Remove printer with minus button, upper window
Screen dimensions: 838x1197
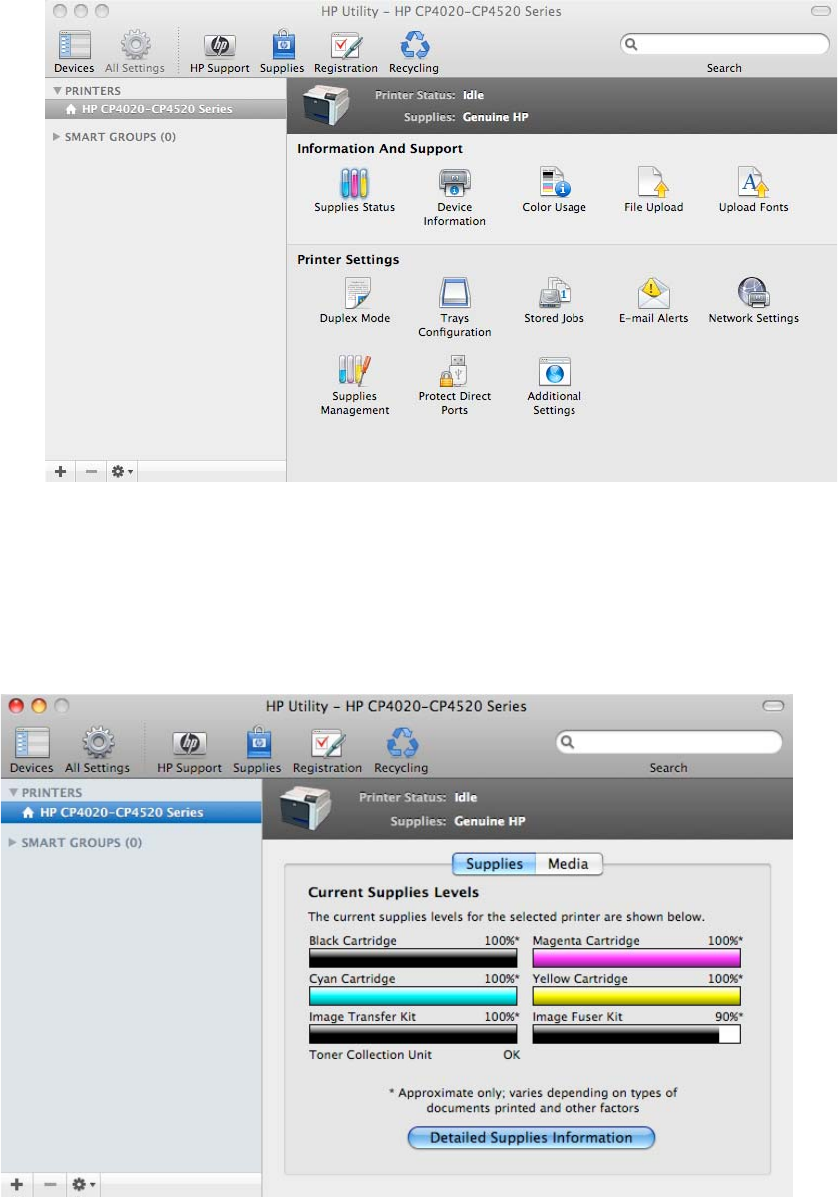pyautogui.click(x=92, y=472)
